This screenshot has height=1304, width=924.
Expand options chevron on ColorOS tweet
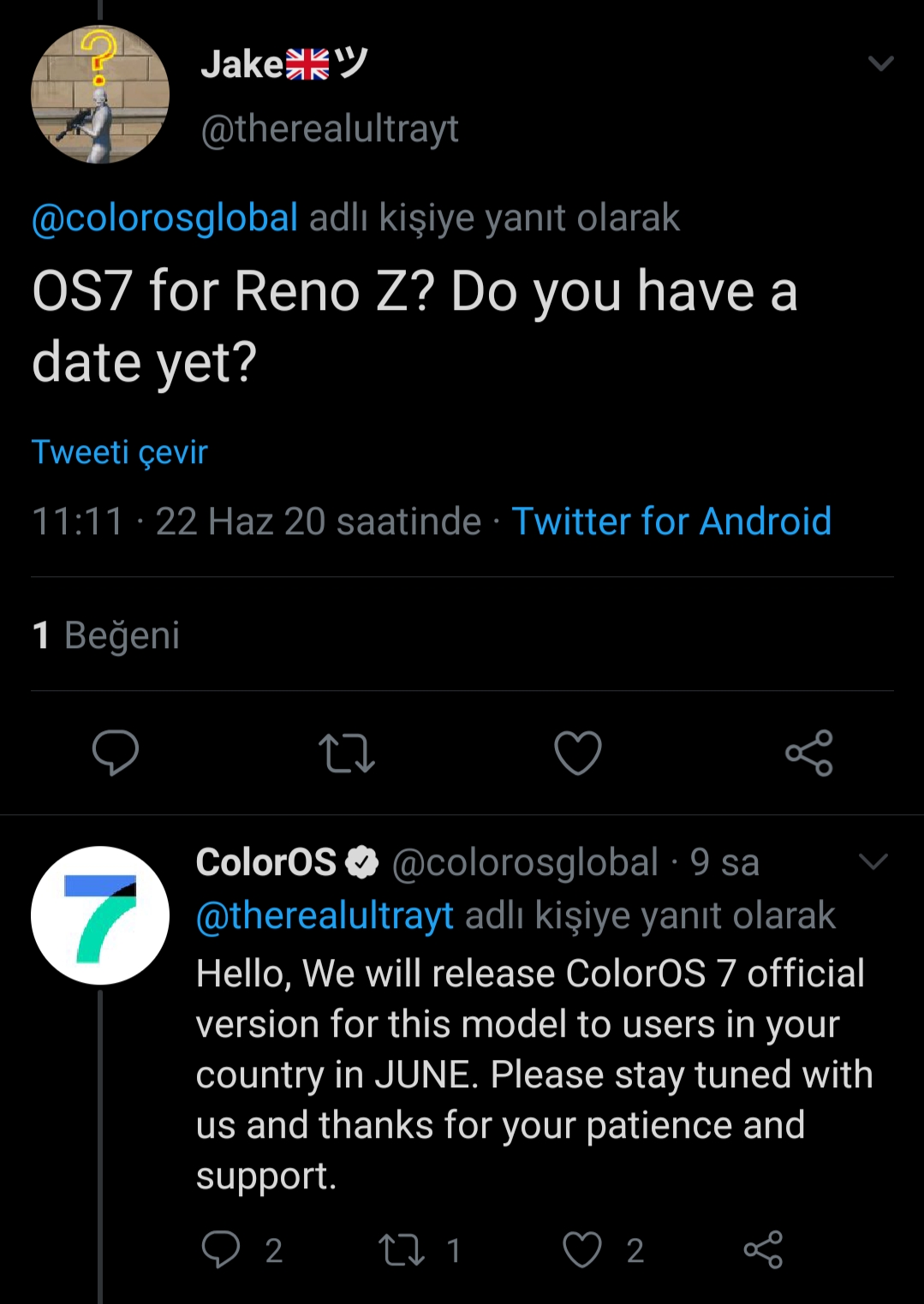click(x=873, y=861)
